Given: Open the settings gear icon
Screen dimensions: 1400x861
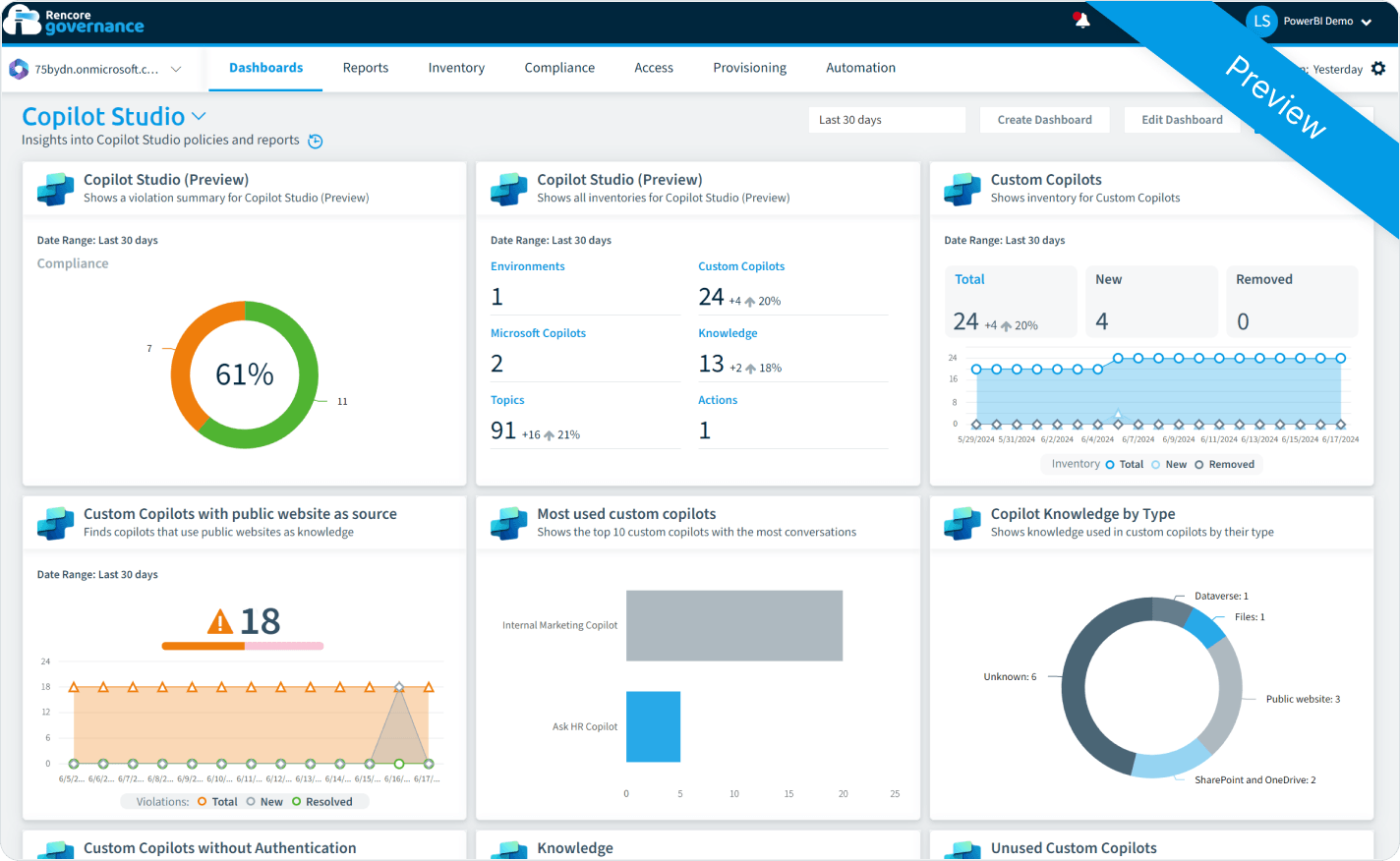Looking at the screenshot, I should [x=1378, y=69].
